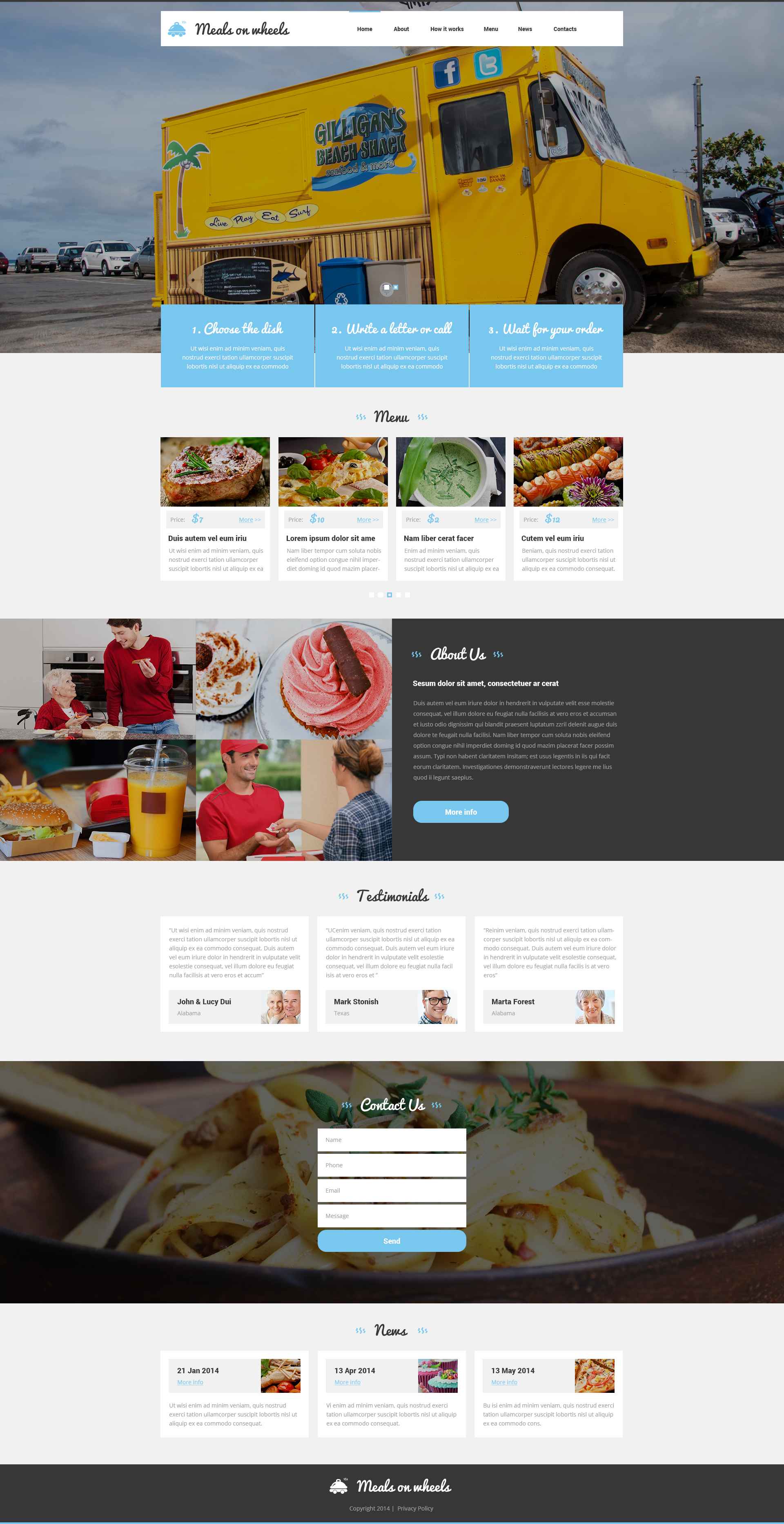Screen dimensions: 784x1524
Task: Click the More info button in About Us
Action: pos(460,812)
